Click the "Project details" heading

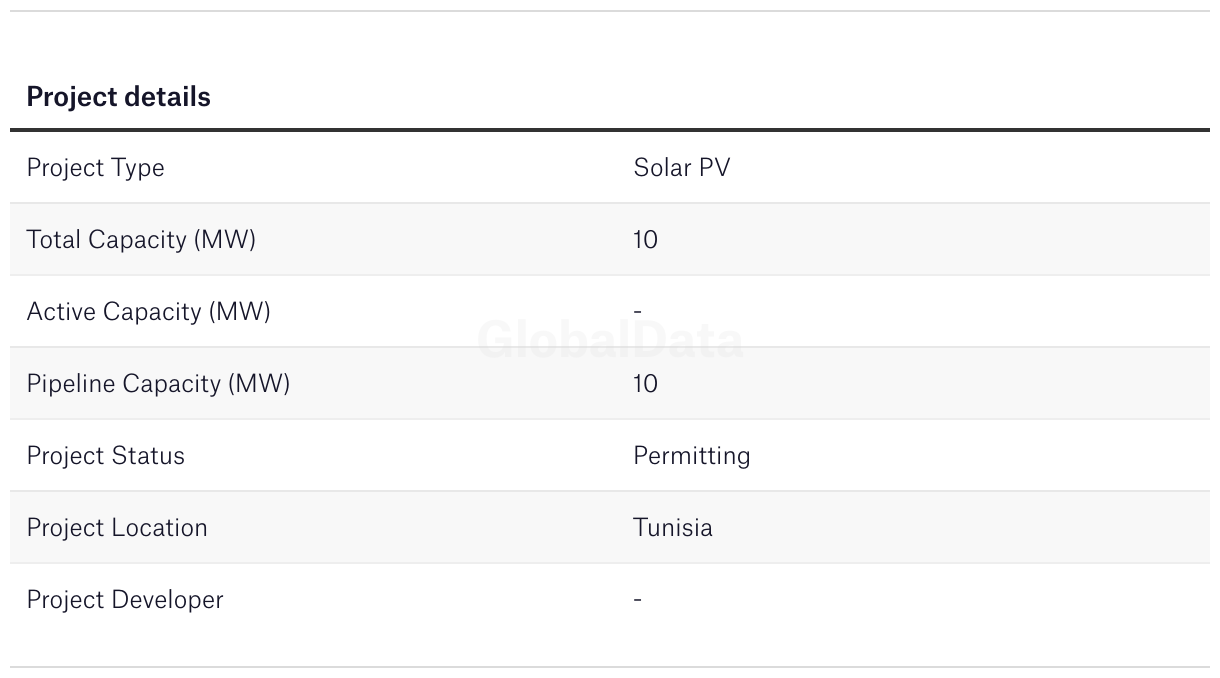coord(118,97)
